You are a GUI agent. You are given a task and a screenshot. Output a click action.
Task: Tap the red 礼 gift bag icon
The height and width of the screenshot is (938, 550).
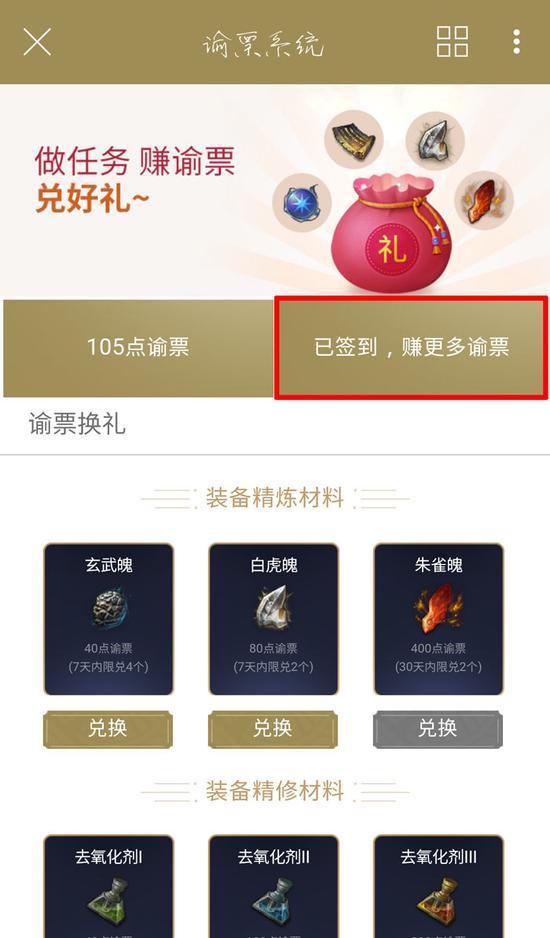click(392, 232)
